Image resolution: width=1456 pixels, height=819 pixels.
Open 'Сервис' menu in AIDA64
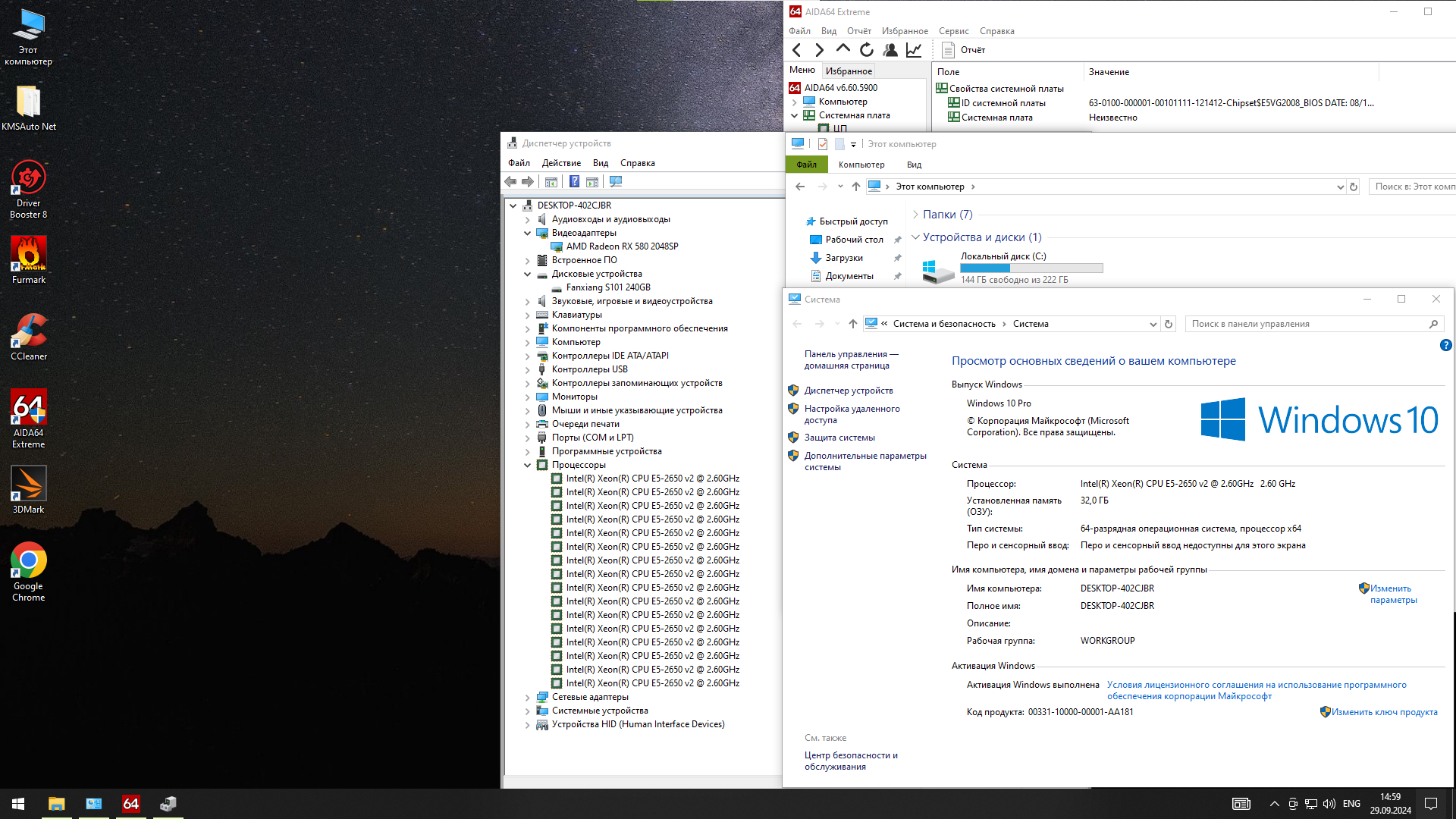pos(953,31)
